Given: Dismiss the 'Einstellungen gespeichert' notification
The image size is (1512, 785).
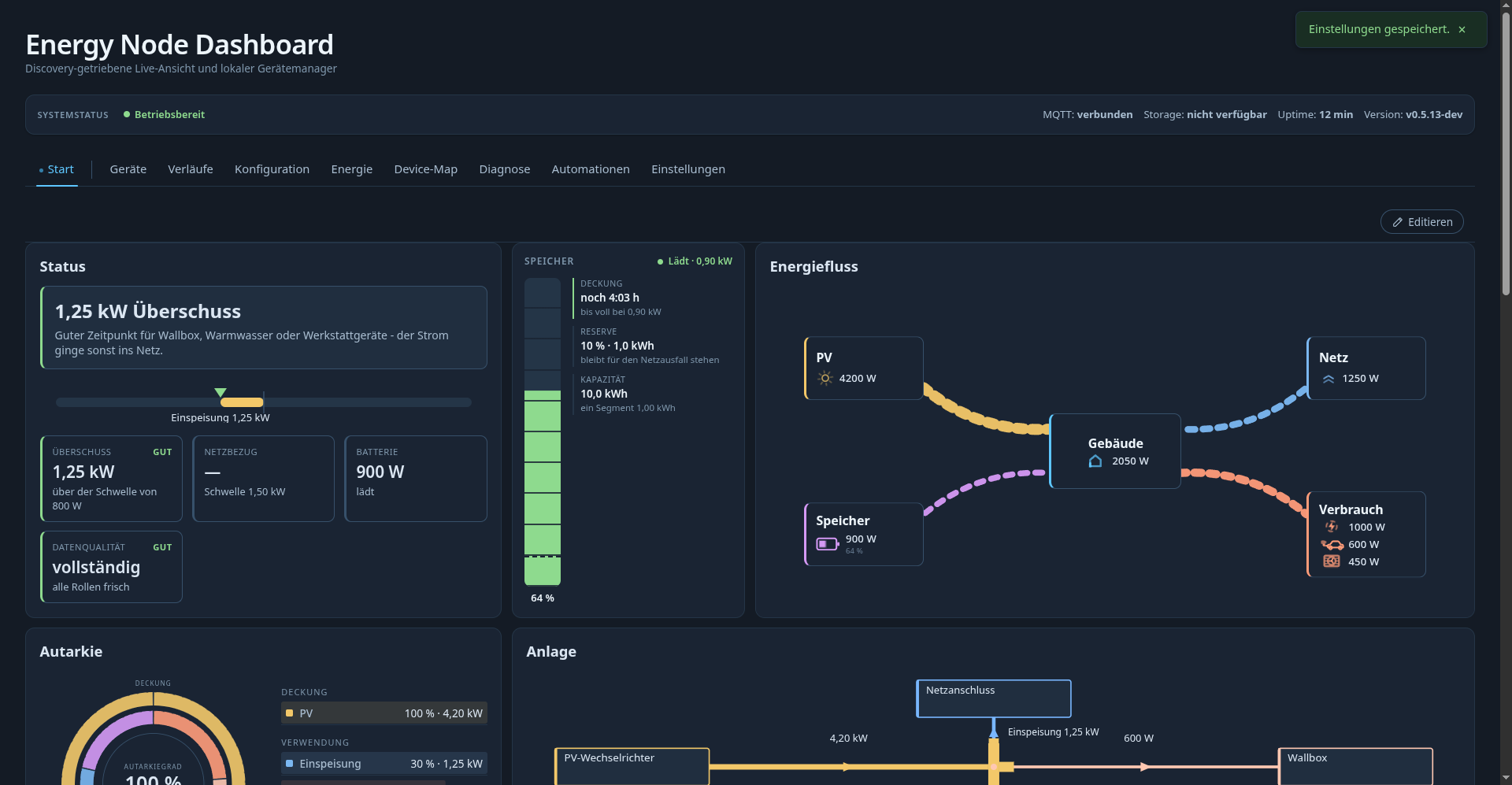Looking at the screenshot, I should 1462,29.
